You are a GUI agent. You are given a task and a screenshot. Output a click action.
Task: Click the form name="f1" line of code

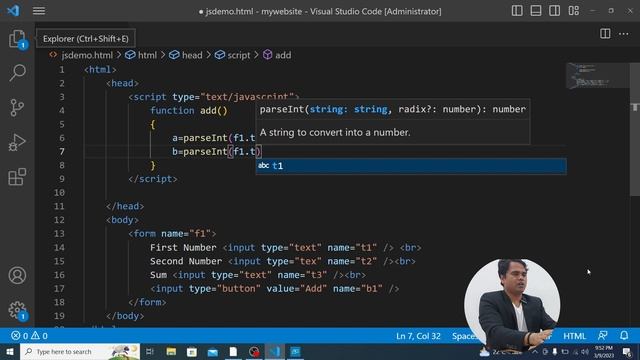click(x=172, y=234)
